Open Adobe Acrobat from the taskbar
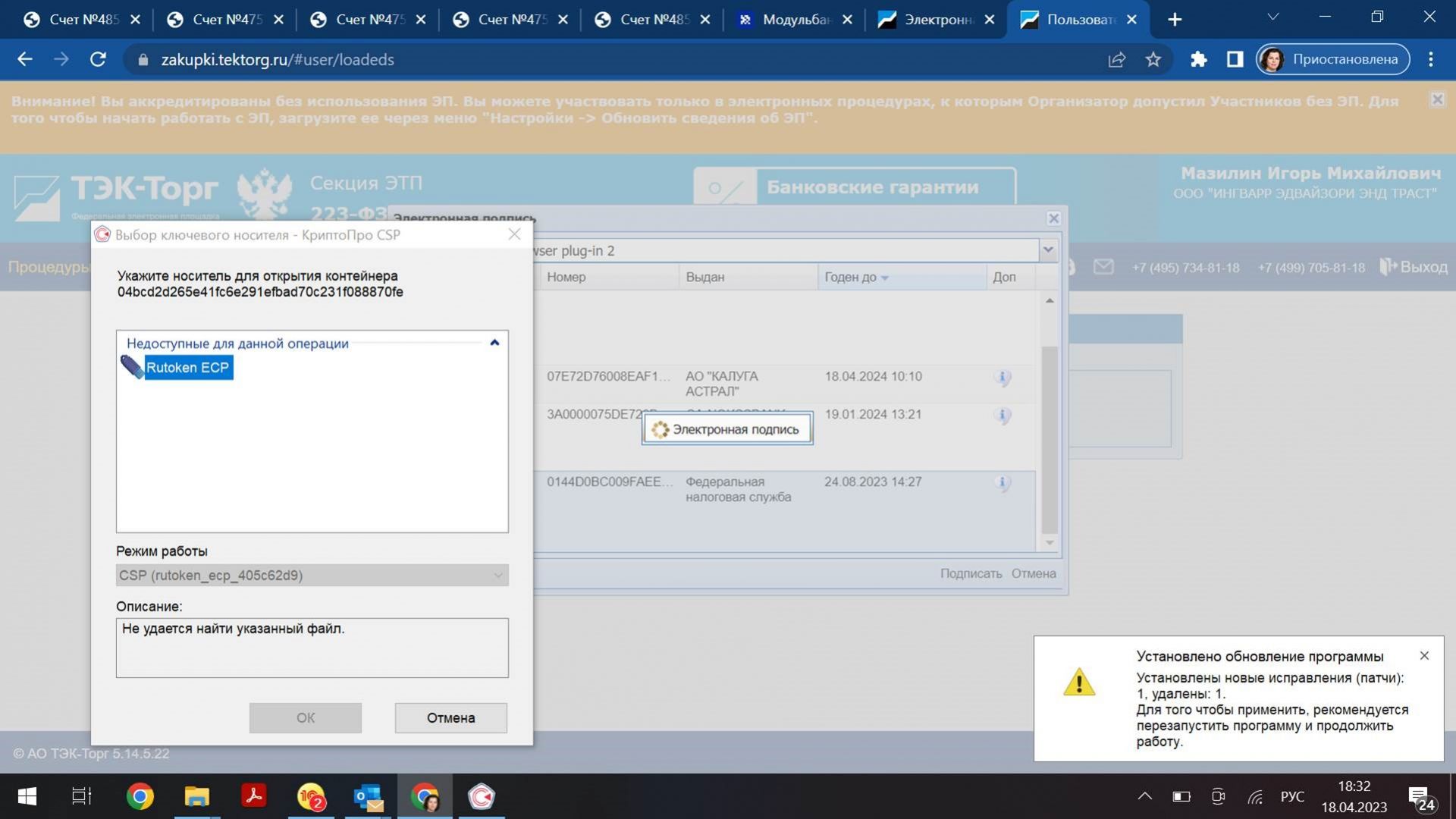The image size is (1456, 819). 253,797
